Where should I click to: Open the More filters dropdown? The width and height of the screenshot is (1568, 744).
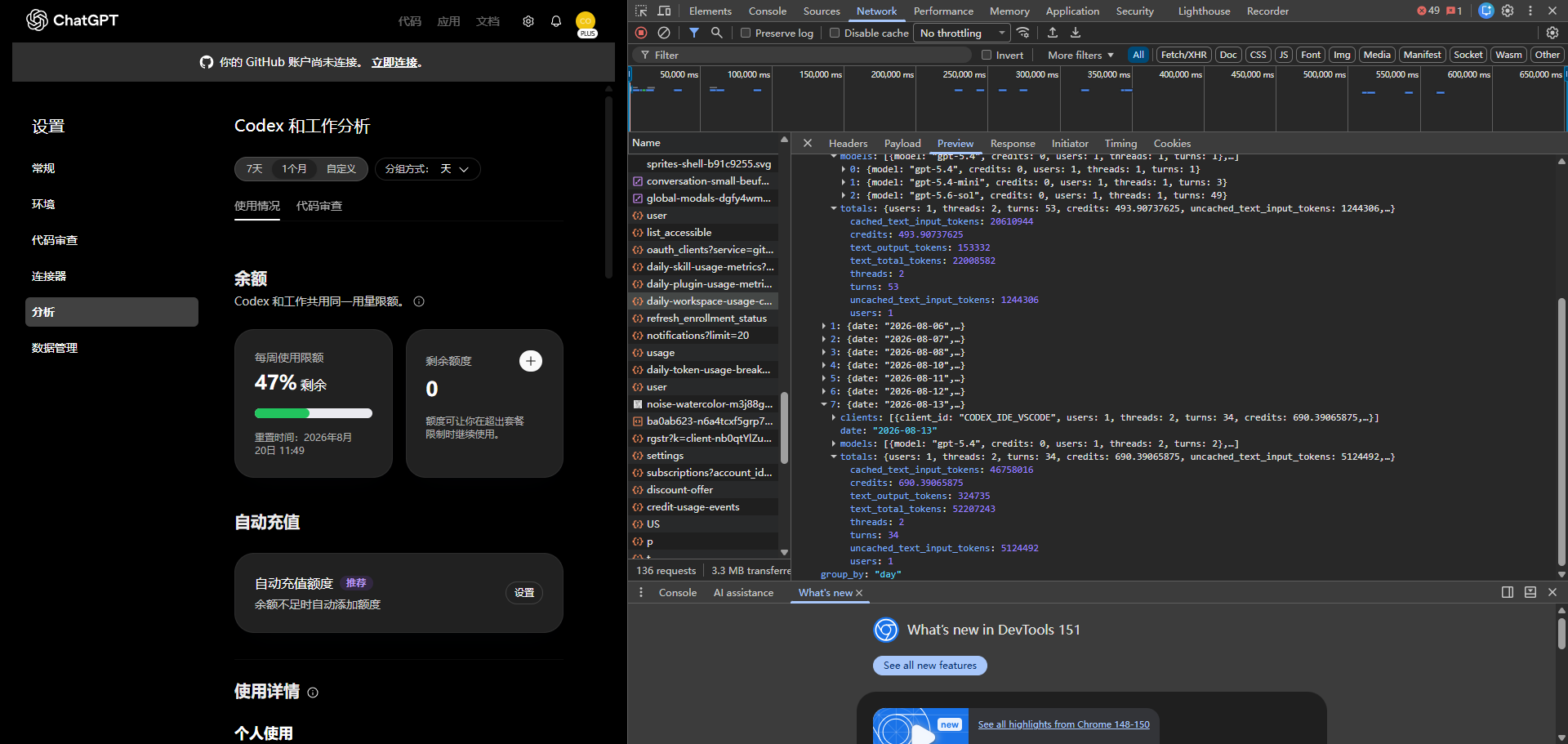click(x=1080, y=55)
